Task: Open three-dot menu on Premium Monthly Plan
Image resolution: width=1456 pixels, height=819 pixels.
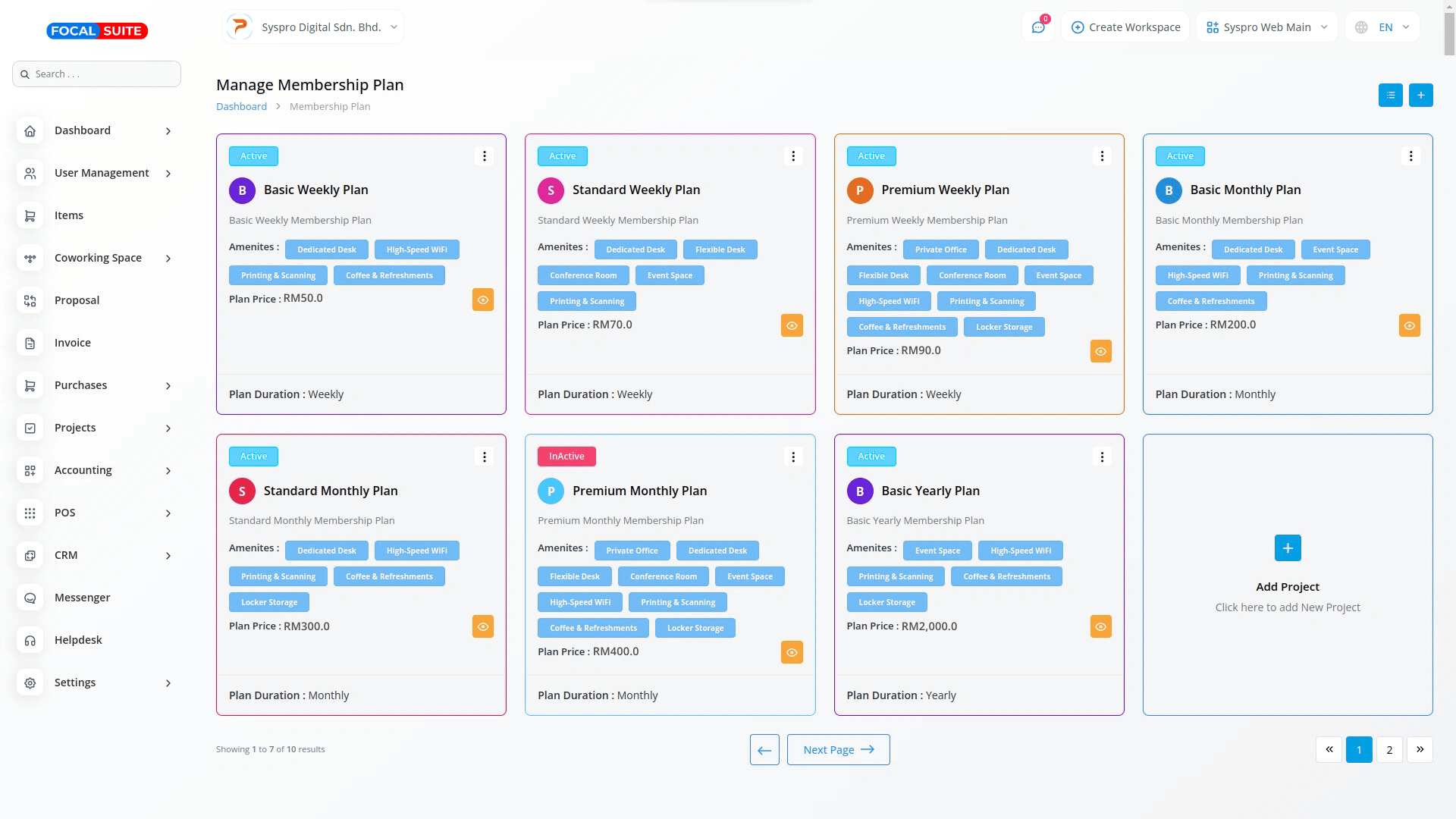Action: [x=793, y=457]
